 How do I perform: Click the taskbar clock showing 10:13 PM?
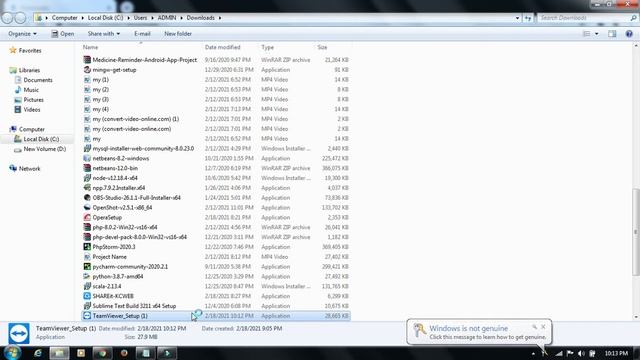pos(616,353)
